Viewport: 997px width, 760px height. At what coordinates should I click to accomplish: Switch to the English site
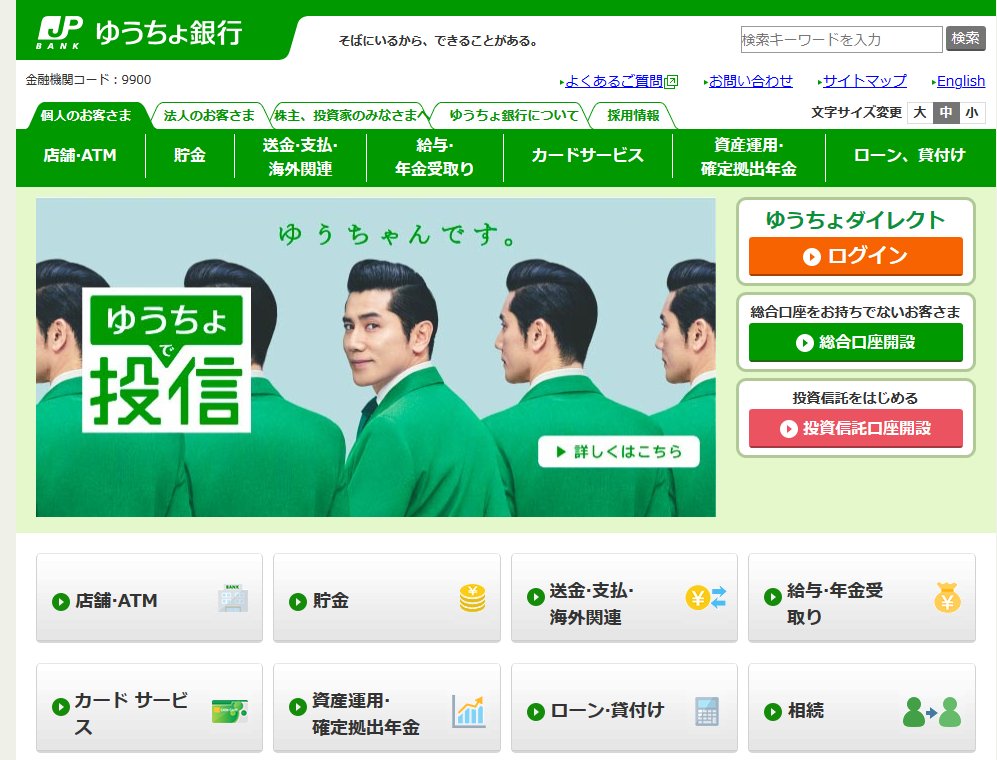pyautogui.click(x=961, y=81)
